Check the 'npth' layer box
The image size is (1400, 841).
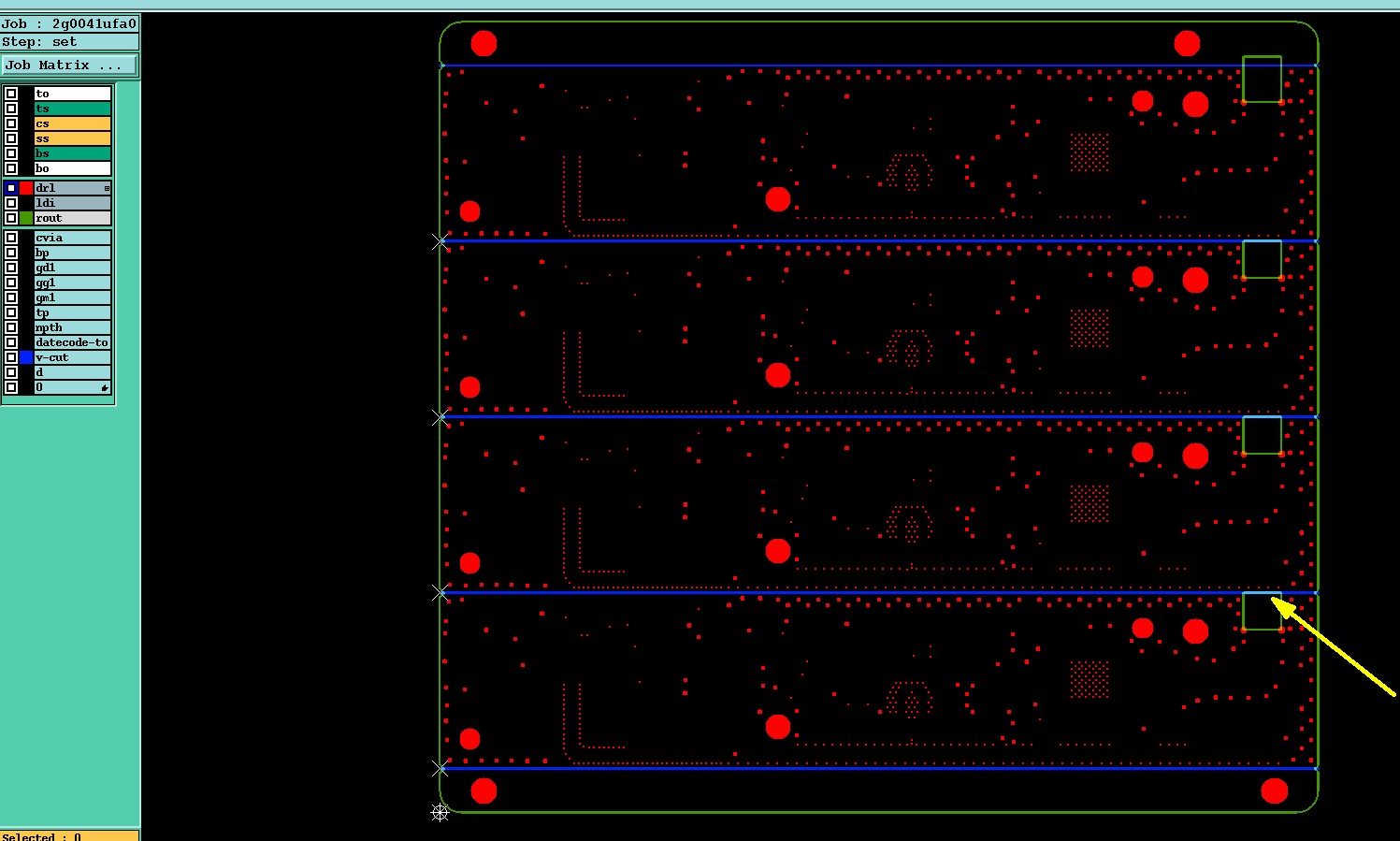point(11,327)
